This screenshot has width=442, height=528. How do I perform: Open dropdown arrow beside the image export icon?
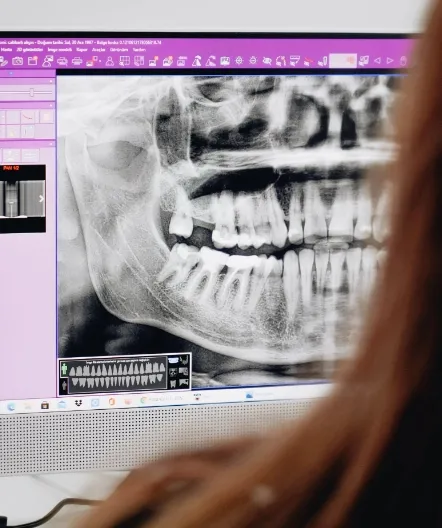100,61
